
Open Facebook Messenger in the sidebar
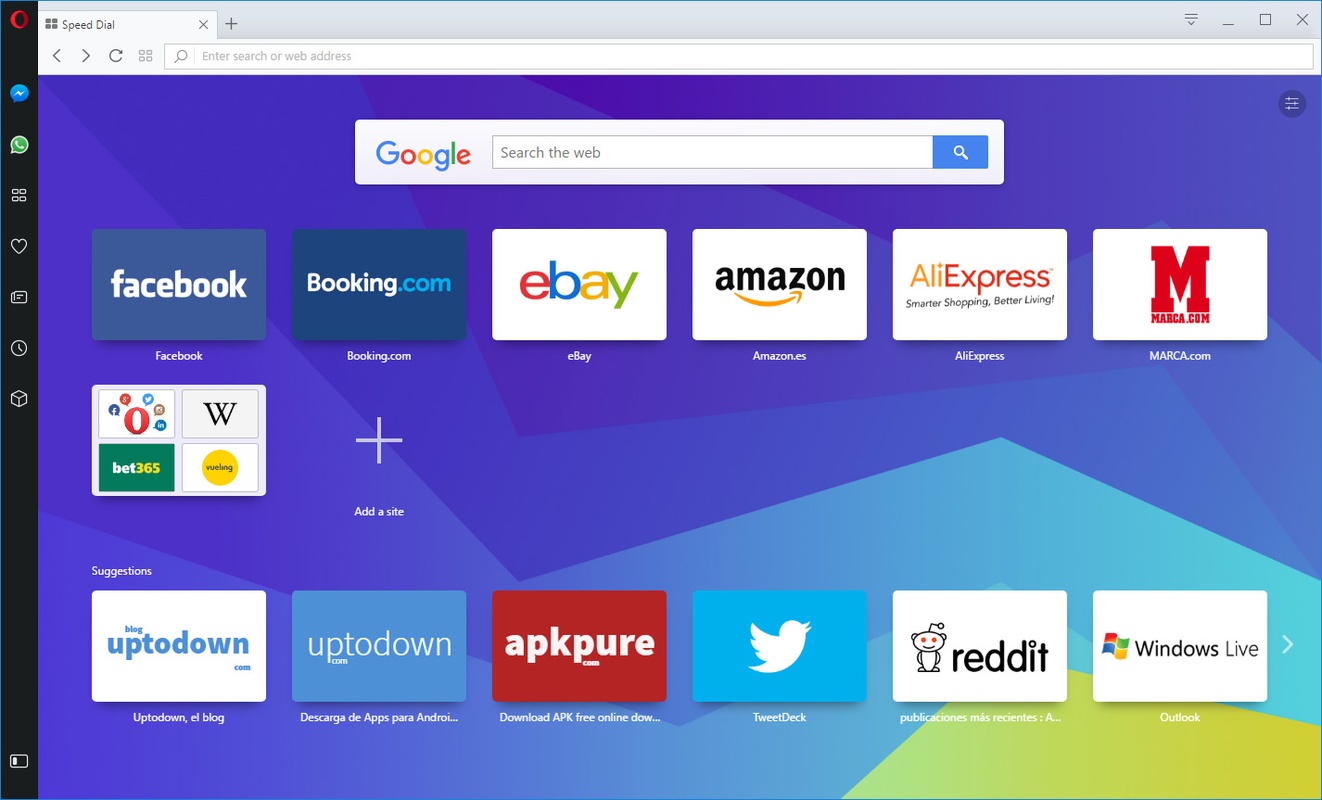(x=19, y=94)
